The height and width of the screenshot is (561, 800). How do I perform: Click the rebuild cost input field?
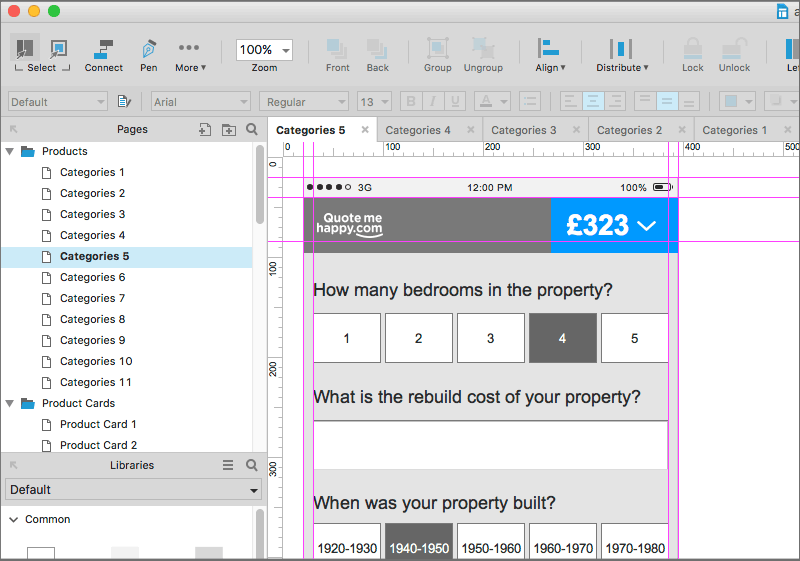[x=490, y=444]
